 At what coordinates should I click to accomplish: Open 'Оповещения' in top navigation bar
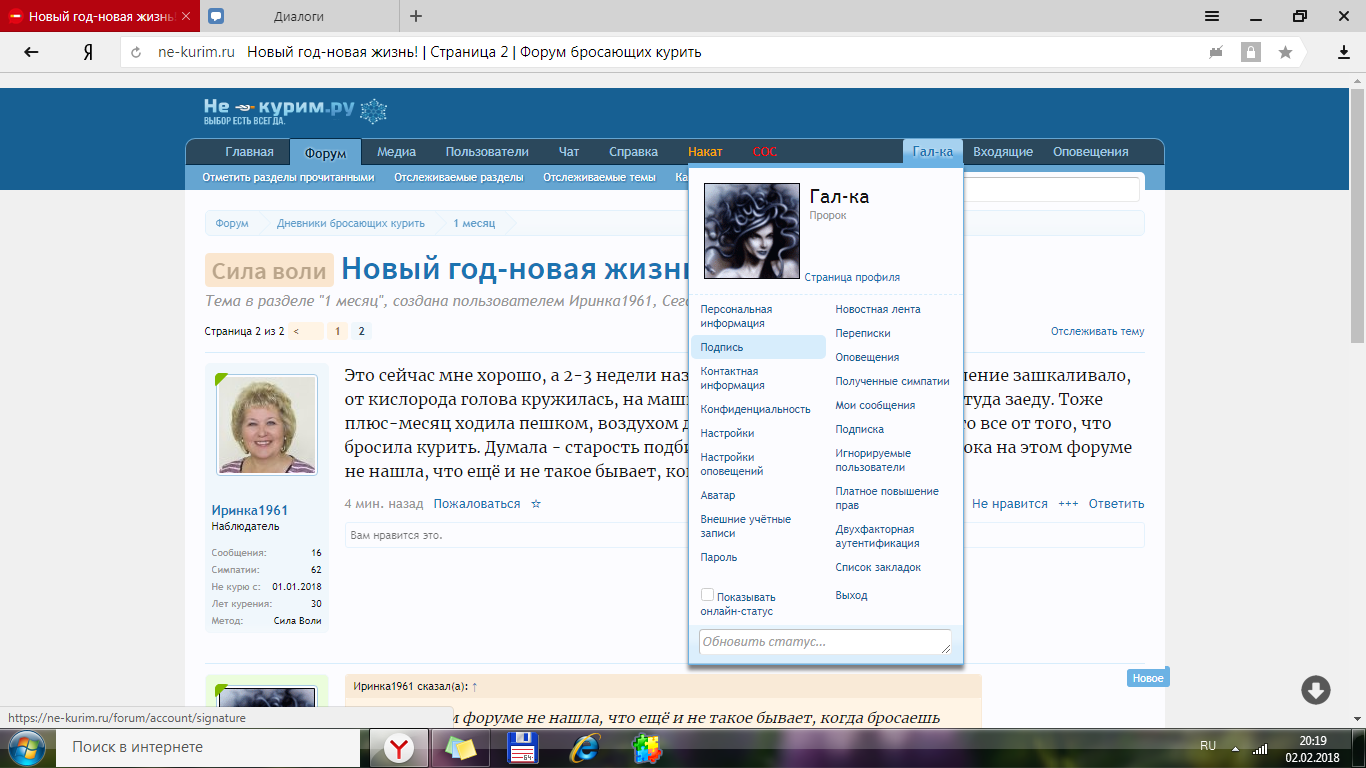click(1090, 152)
